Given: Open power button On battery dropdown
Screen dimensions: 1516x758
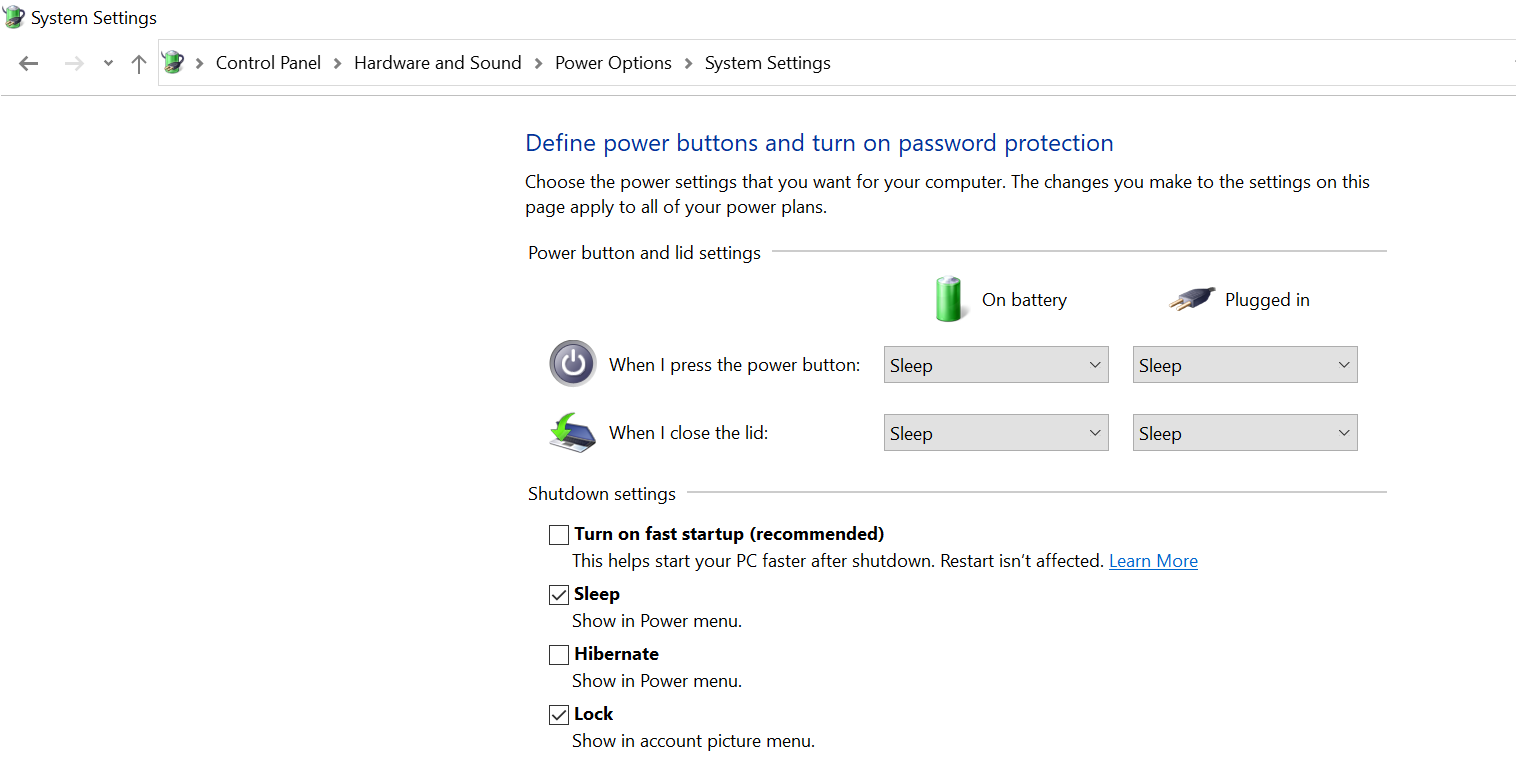Looking at the screenshot, I should pos(995,364).
